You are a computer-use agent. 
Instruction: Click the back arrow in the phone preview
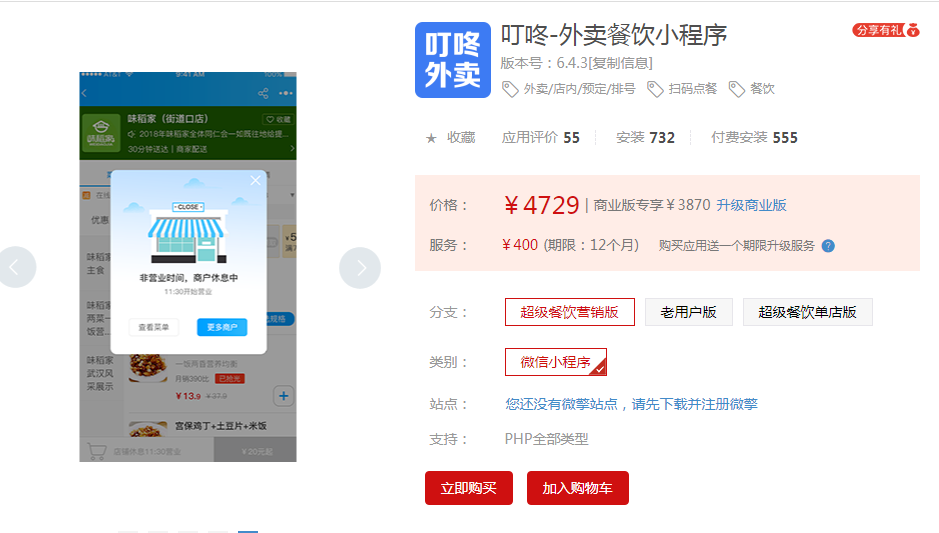[x=84, y=93]
